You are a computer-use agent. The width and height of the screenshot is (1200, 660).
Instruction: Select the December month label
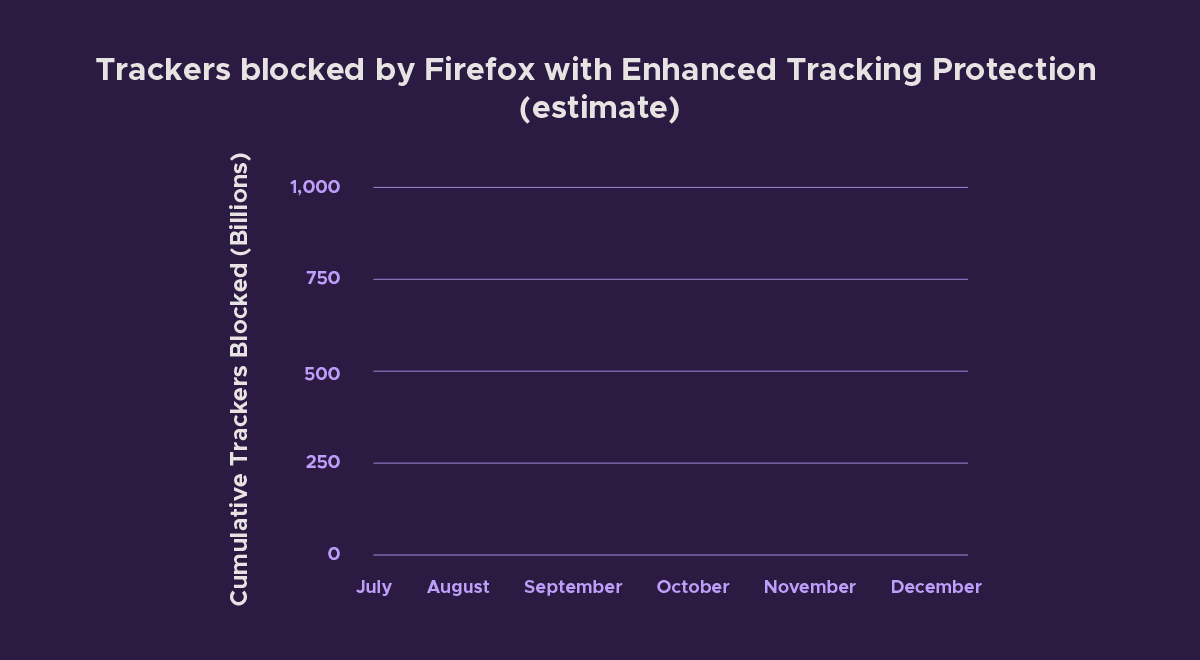[x=936, y=587]
